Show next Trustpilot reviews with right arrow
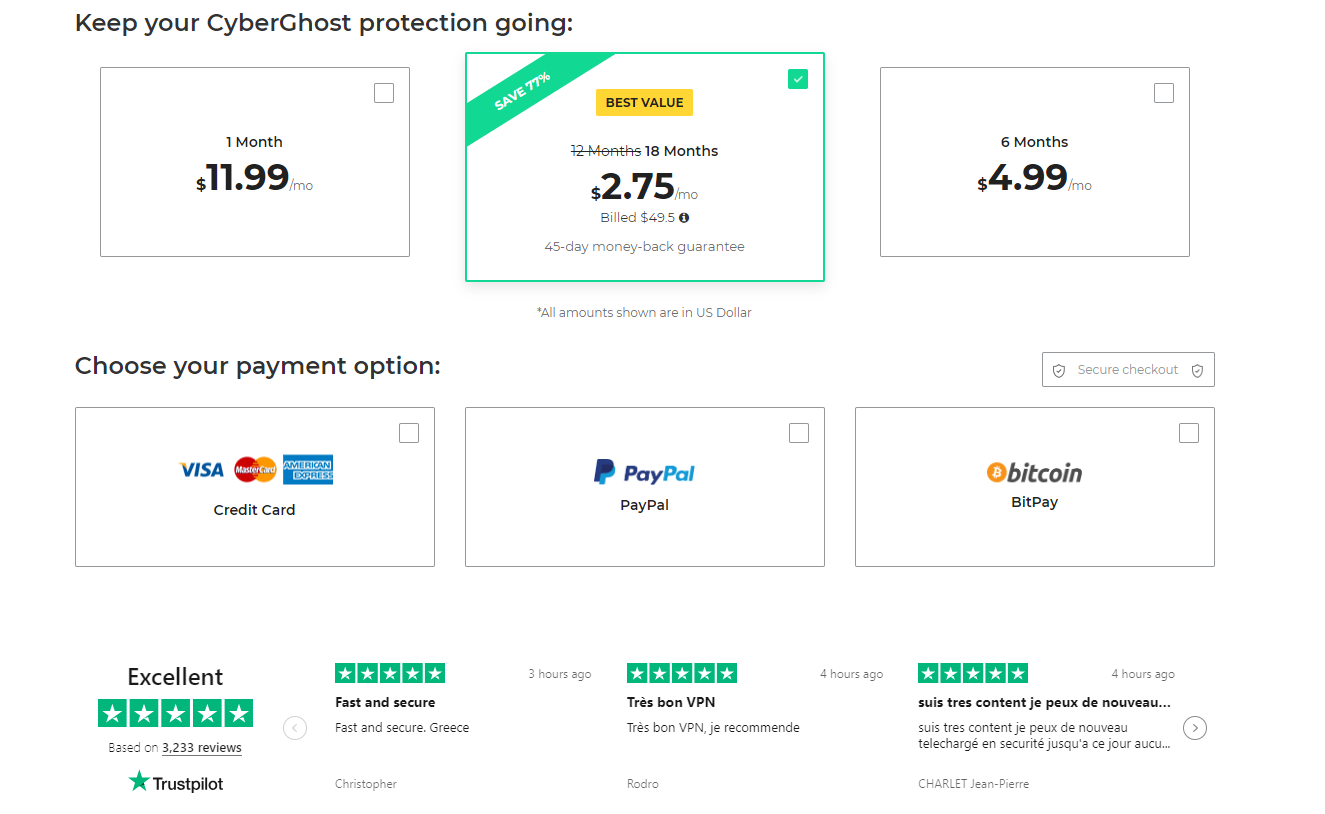This screenshot has height=814, width=1325. pyautogui.click(x=1195, y=728)
